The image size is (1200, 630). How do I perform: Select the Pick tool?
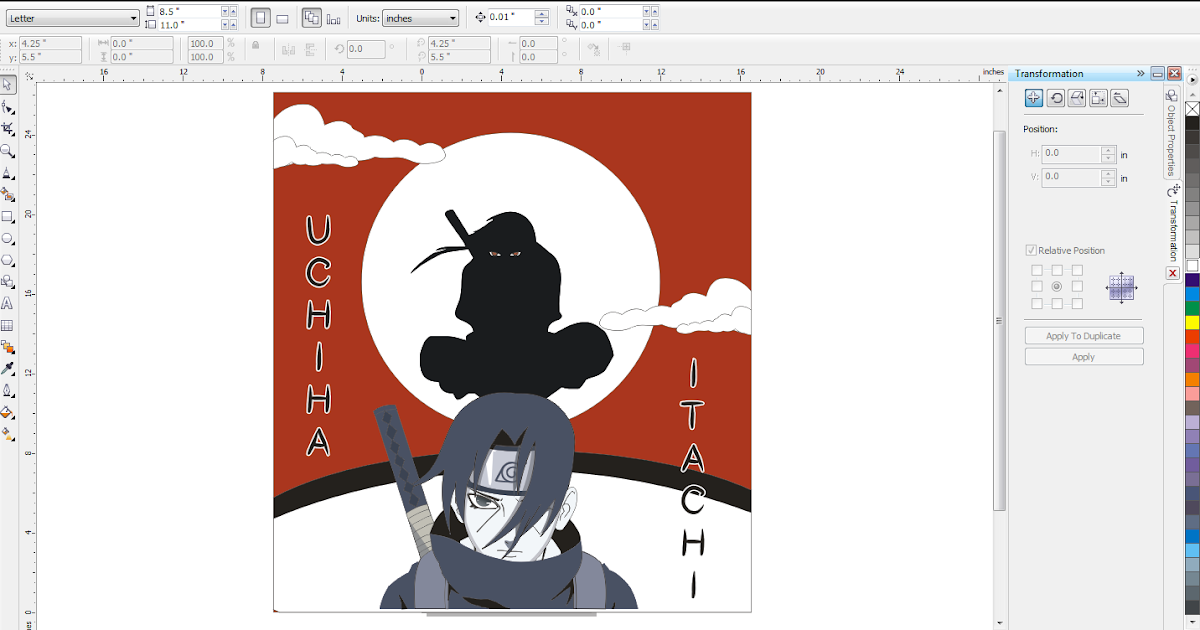click(8, 86)
